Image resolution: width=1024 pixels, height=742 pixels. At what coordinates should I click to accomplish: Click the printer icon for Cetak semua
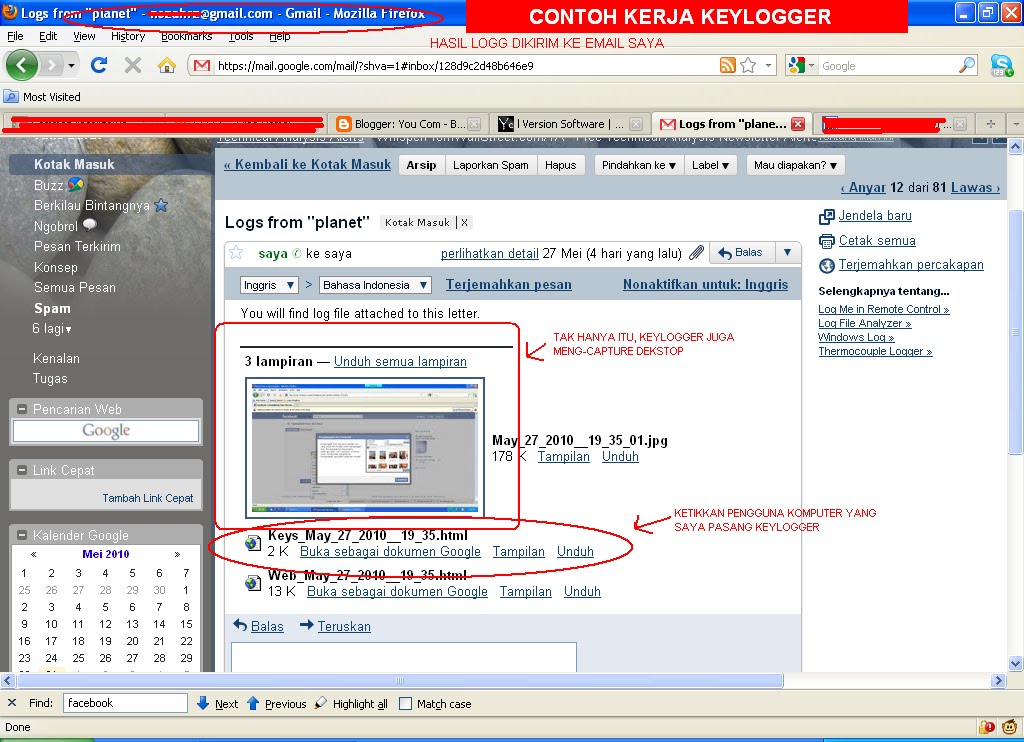click(827, 241)
